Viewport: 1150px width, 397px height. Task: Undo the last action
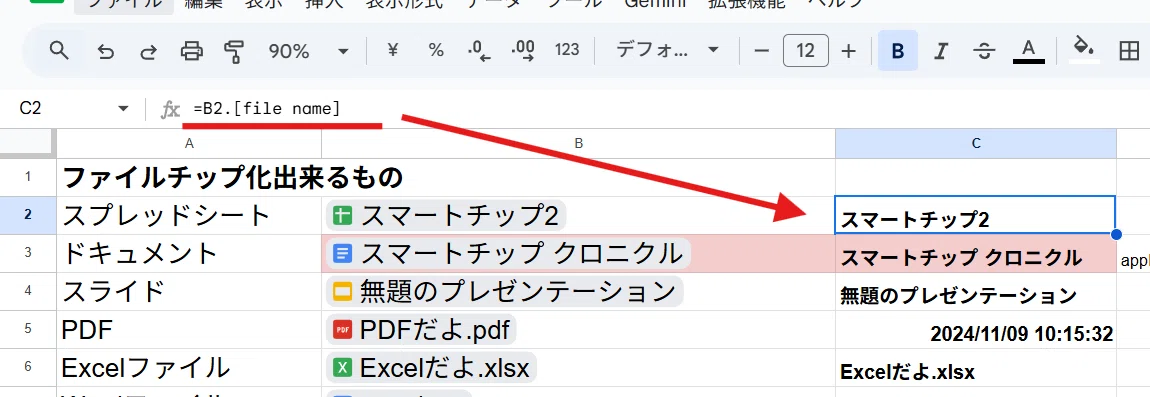tap(106, 51)
